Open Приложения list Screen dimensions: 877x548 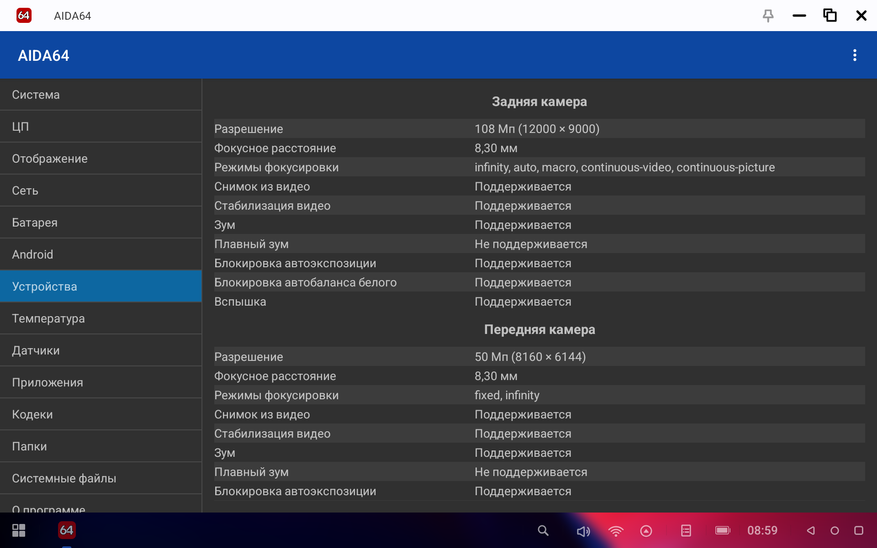(101, 382)
